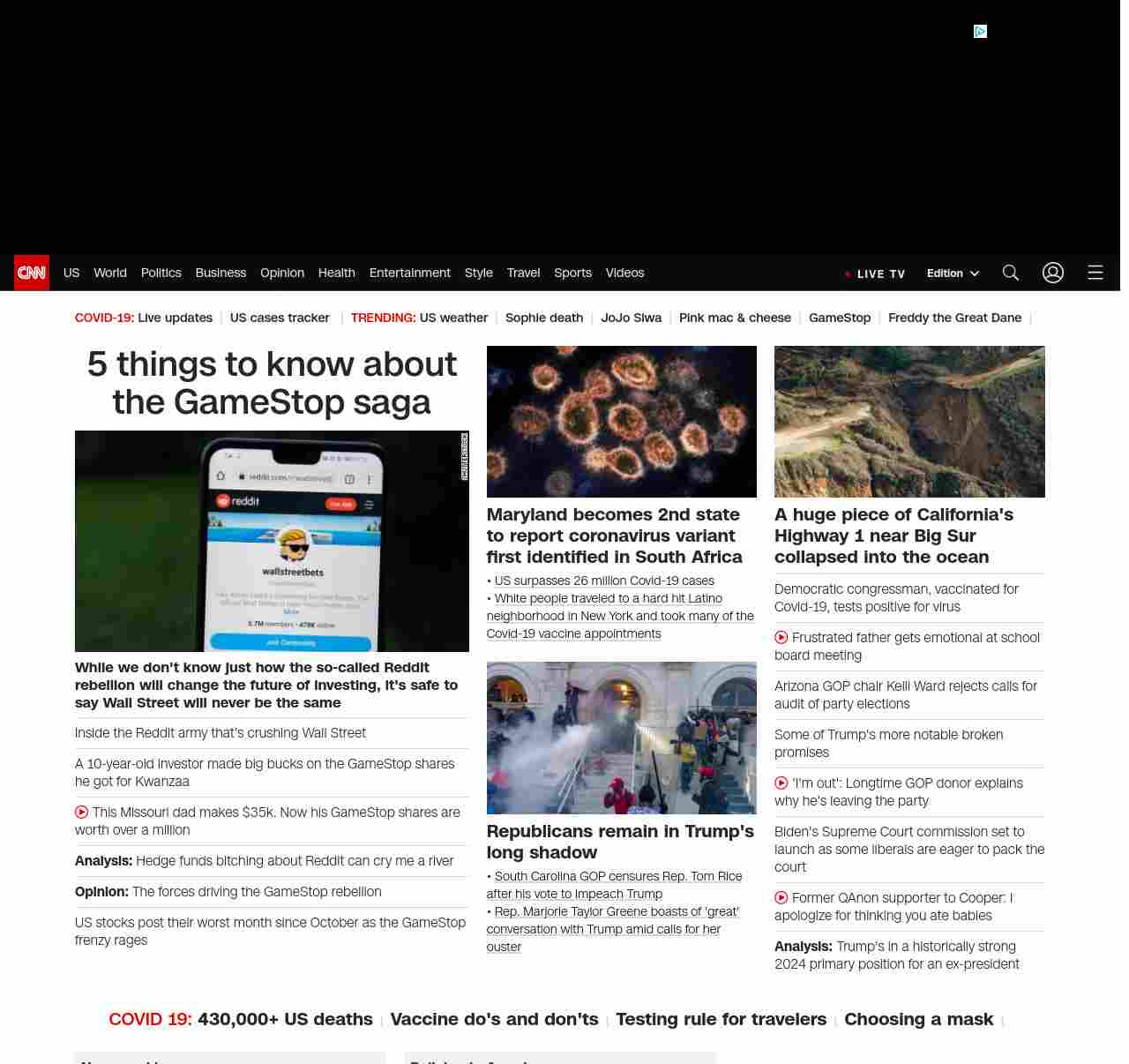Viewport: 1129px width, 1064px height.
Task: Click the Reddit phone GameStop image
Action: point(272,541)
